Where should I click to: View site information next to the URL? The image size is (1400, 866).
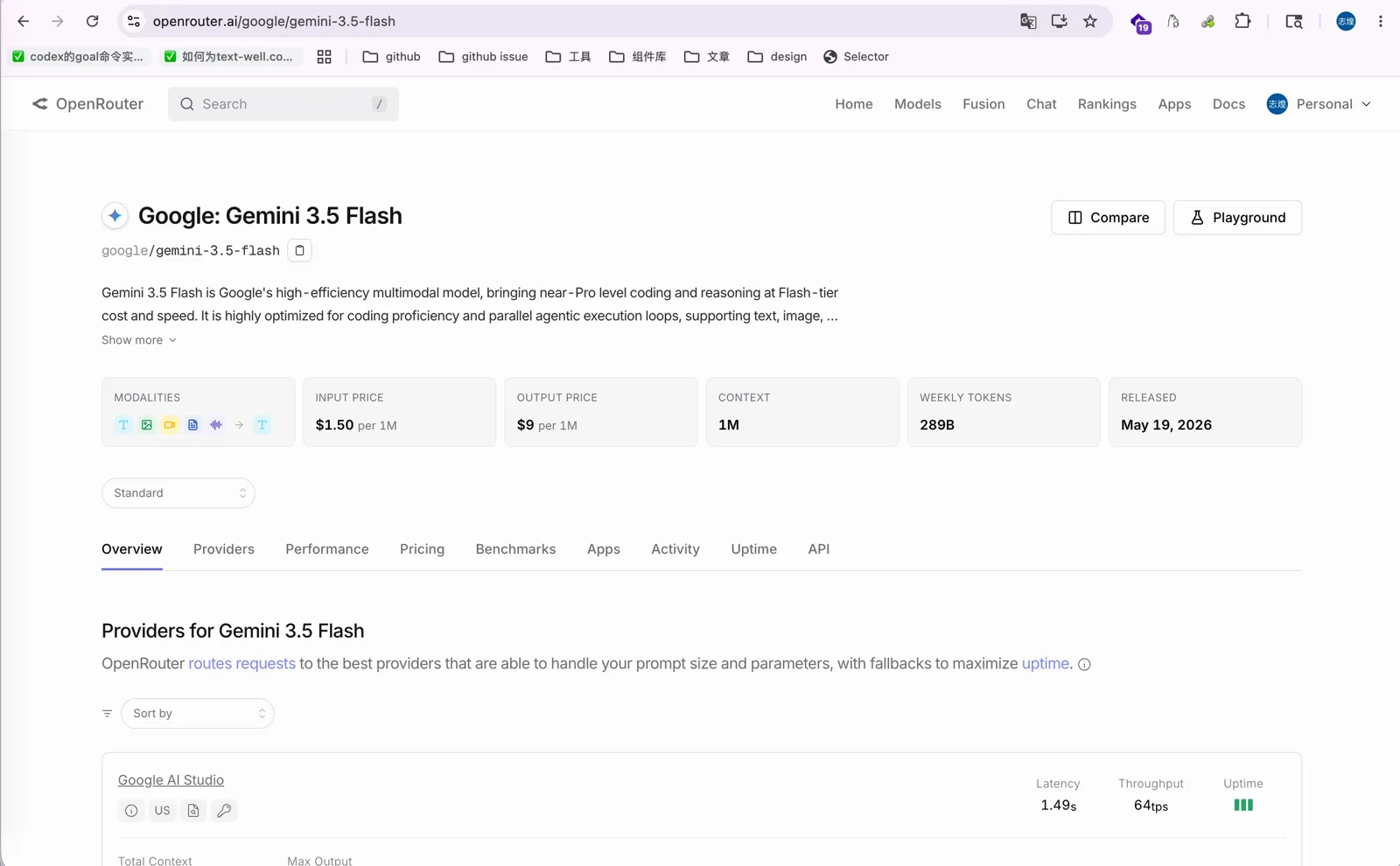(134, 21)
